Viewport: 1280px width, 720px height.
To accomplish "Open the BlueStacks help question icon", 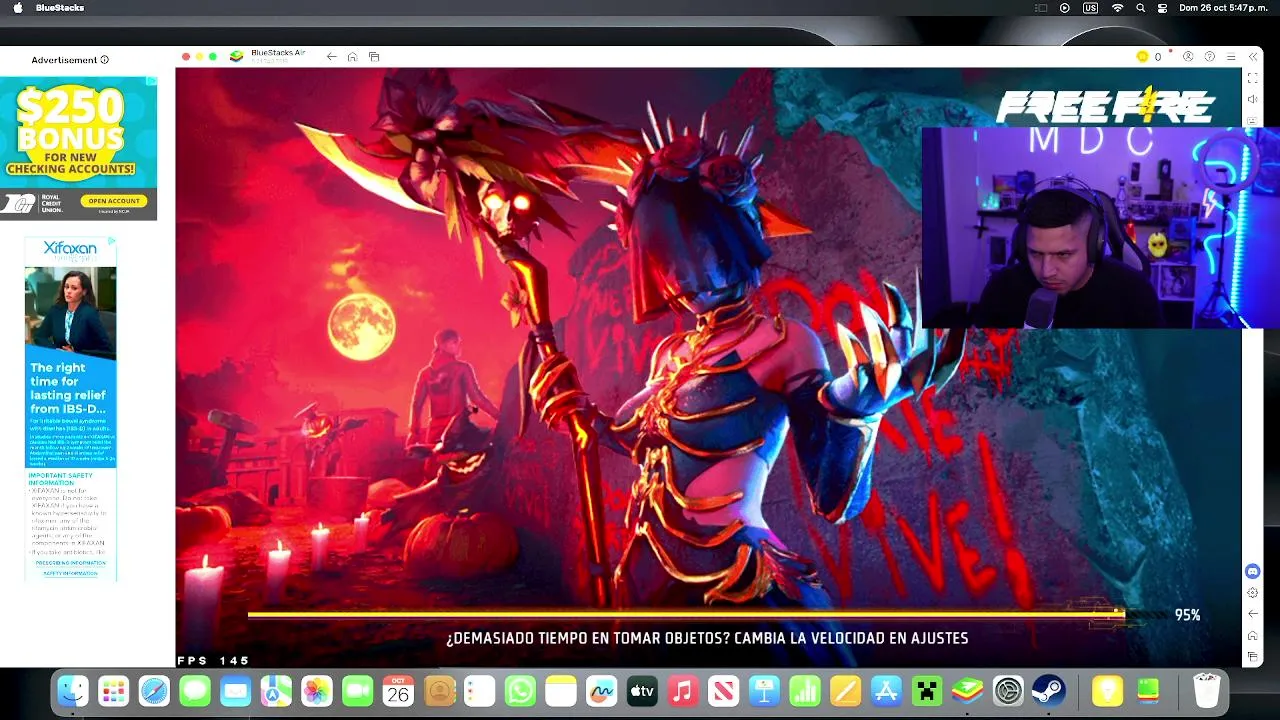I will [1210, 57].
